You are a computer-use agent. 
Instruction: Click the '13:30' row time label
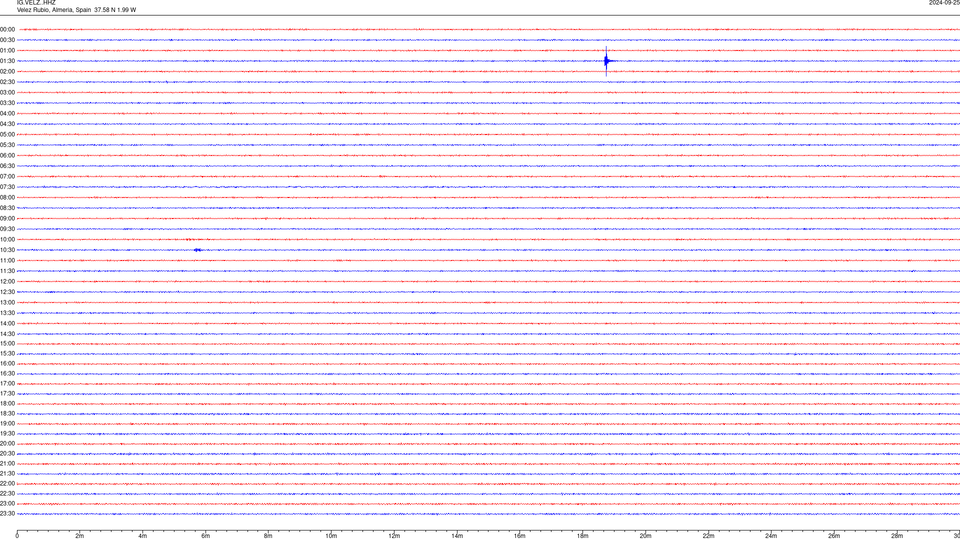click(x=7, y=313)
